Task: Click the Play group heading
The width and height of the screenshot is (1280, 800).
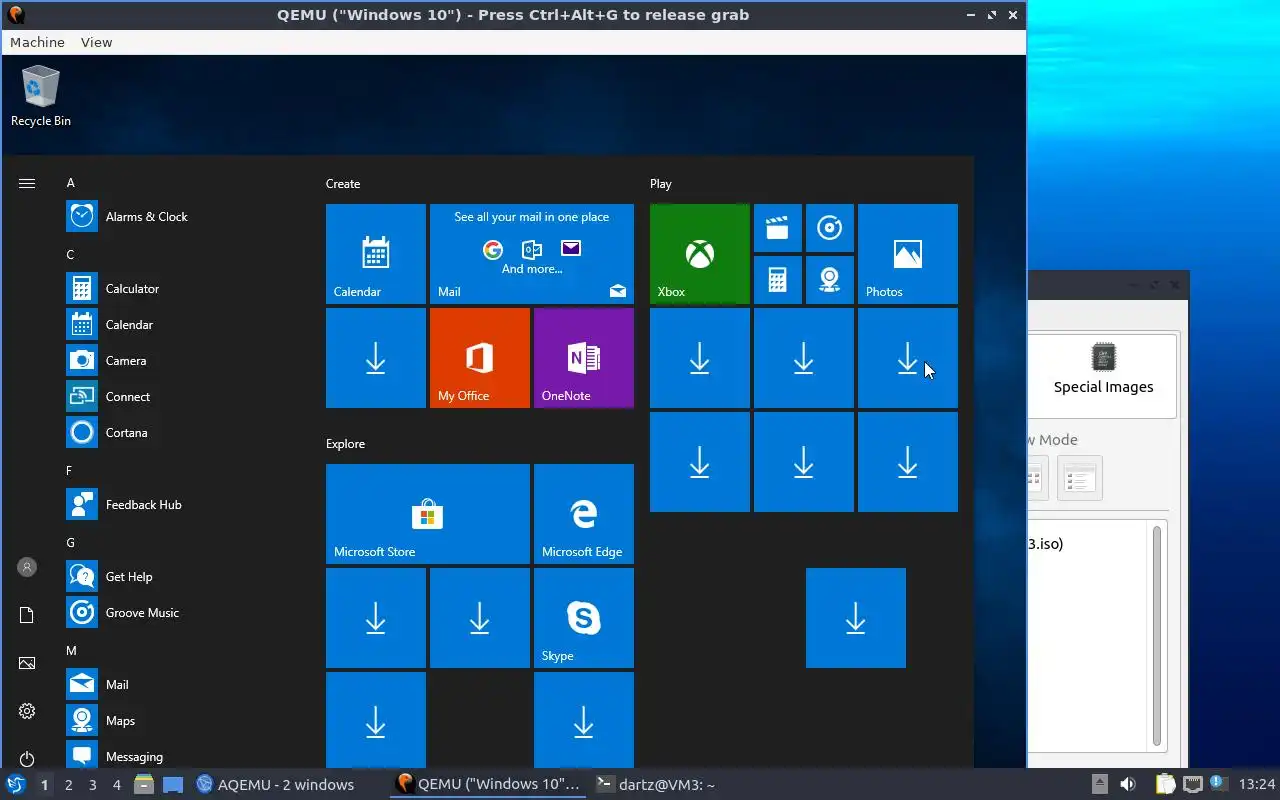Action: click(661, 184)
